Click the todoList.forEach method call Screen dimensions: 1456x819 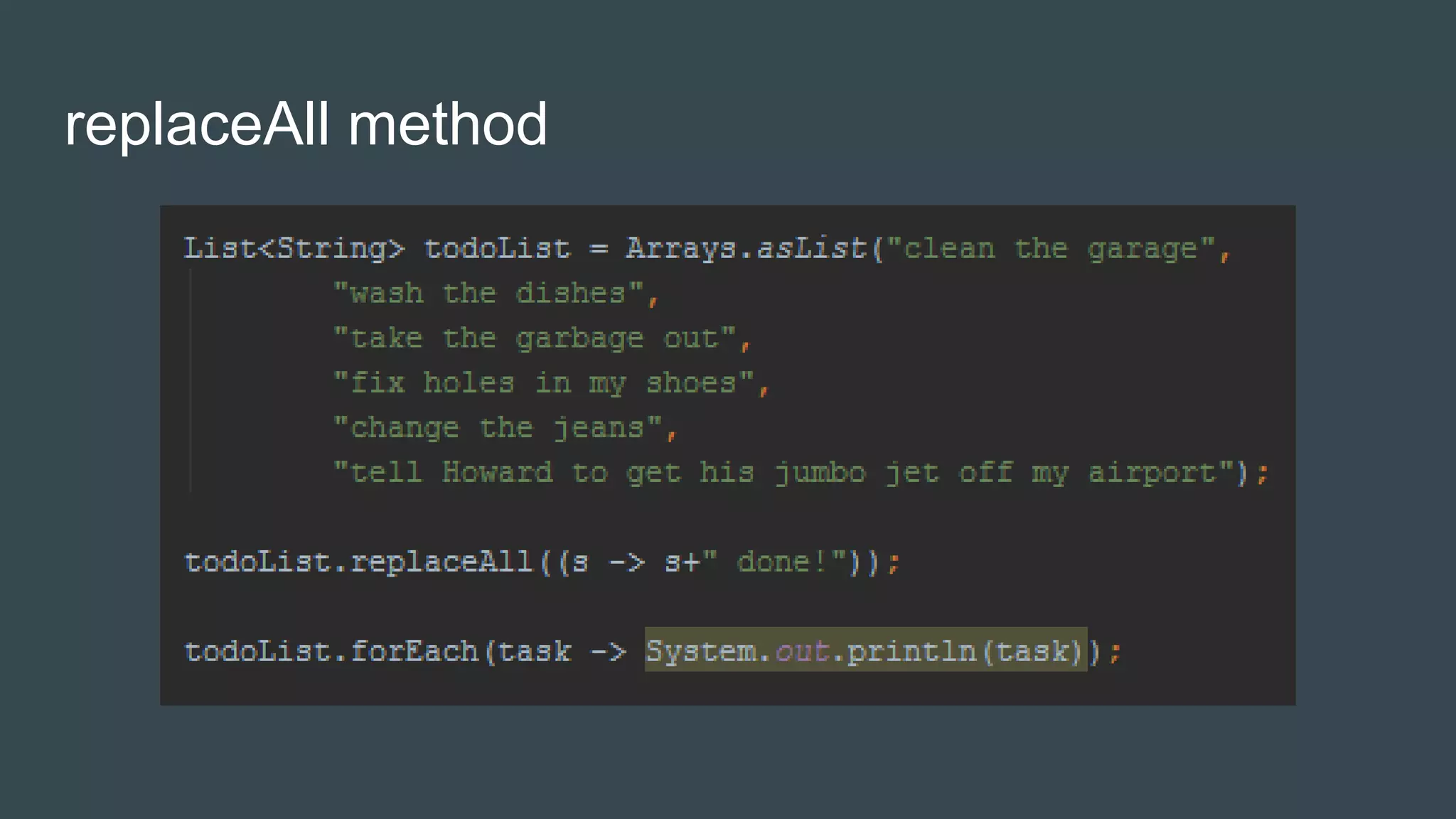tap(331, 652)
